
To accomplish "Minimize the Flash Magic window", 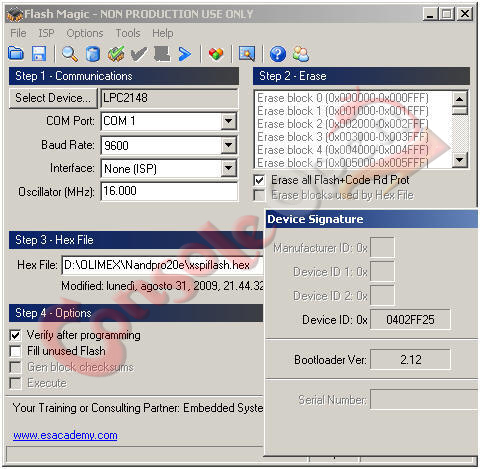I will 431,14.
